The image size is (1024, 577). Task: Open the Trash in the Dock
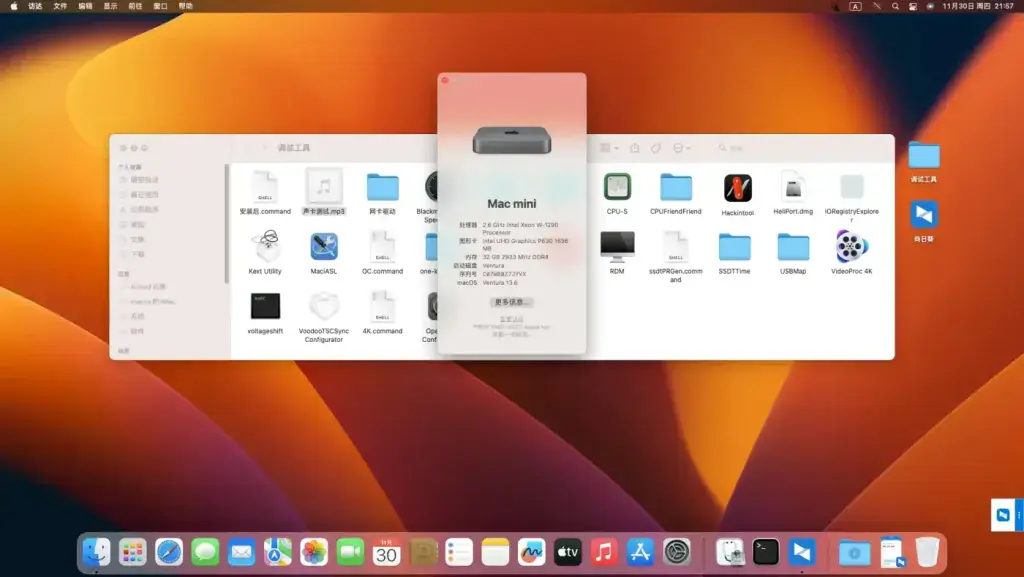(927, 552)
